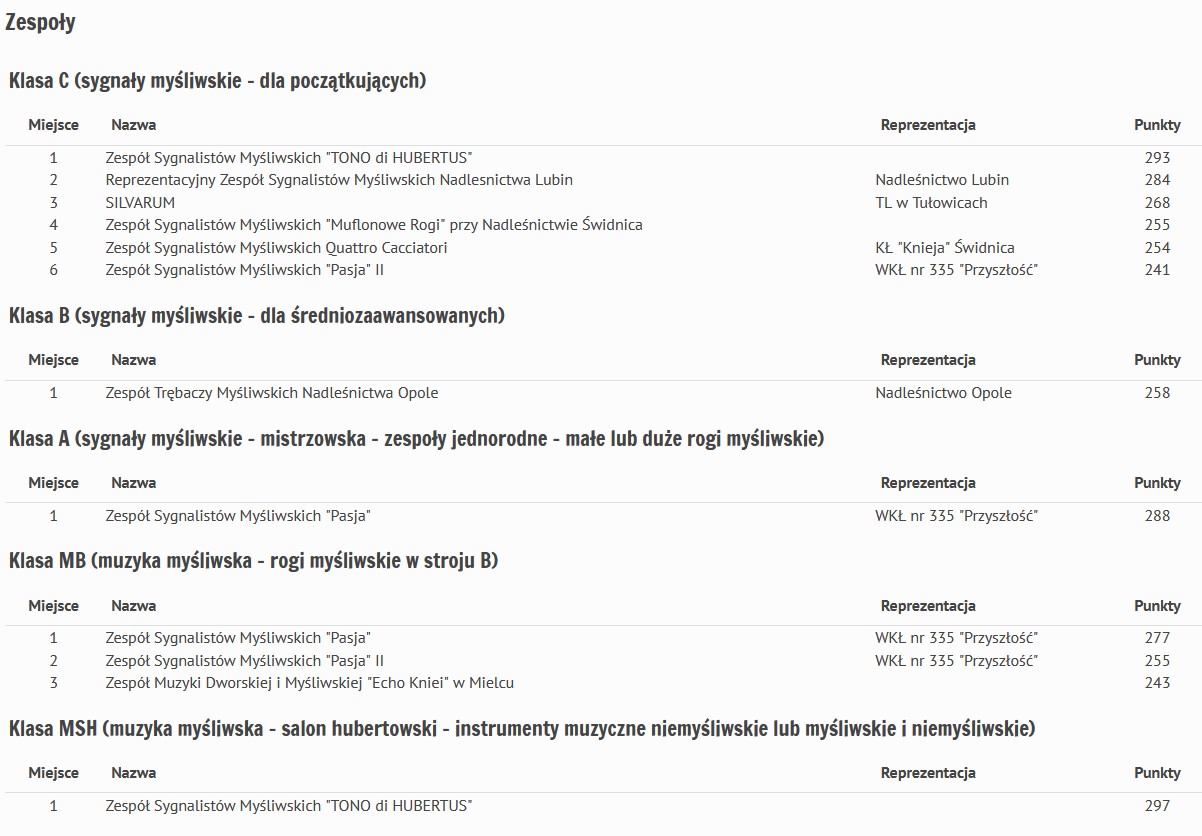
Task: Click the "SILVARUM" team name
Action: (140, 203)
